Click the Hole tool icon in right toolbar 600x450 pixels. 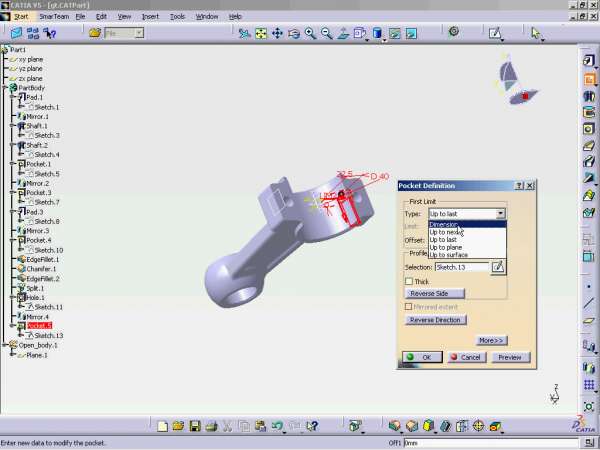(589, 129)
